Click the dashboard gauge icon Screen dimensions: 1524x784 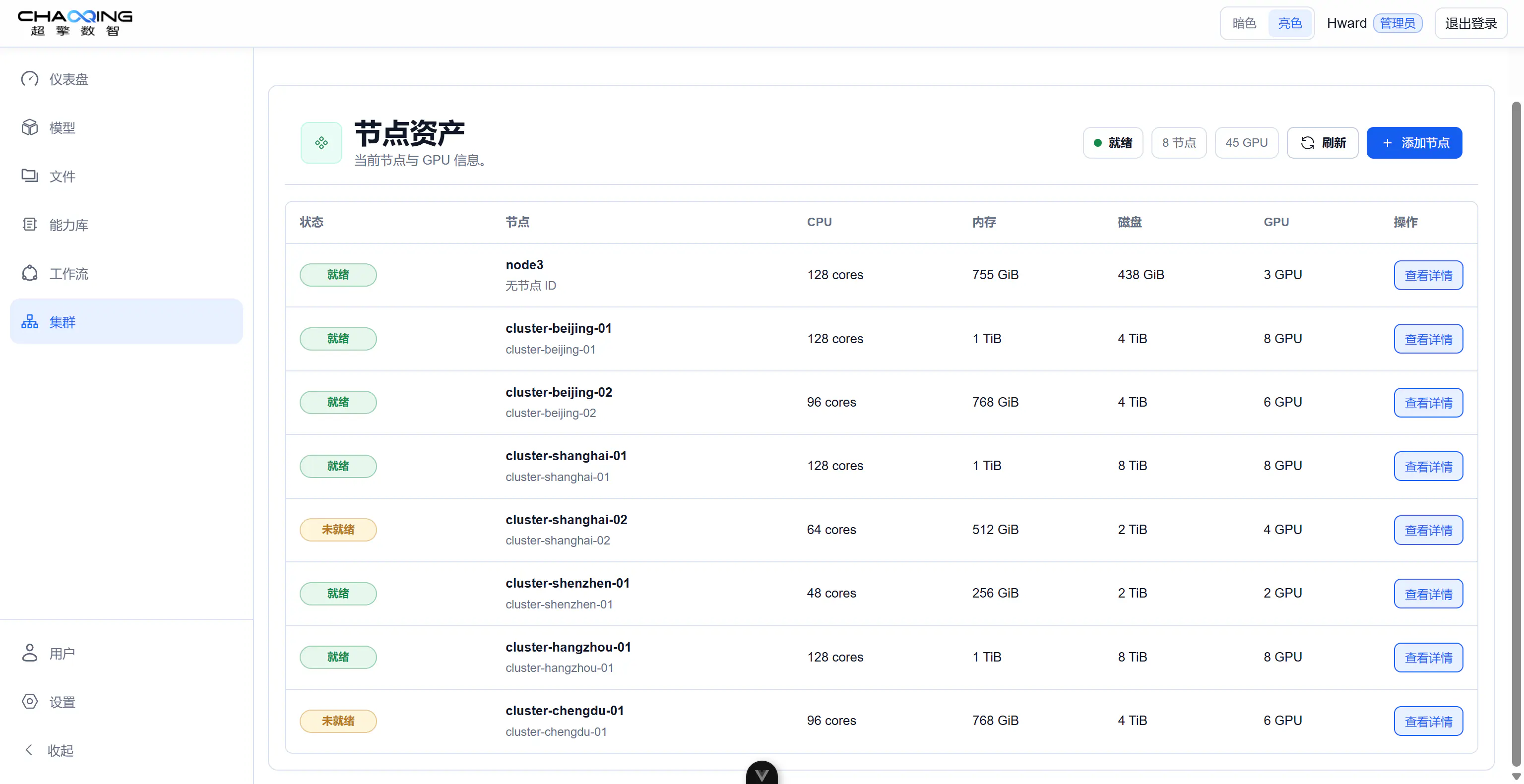[30, 79]
